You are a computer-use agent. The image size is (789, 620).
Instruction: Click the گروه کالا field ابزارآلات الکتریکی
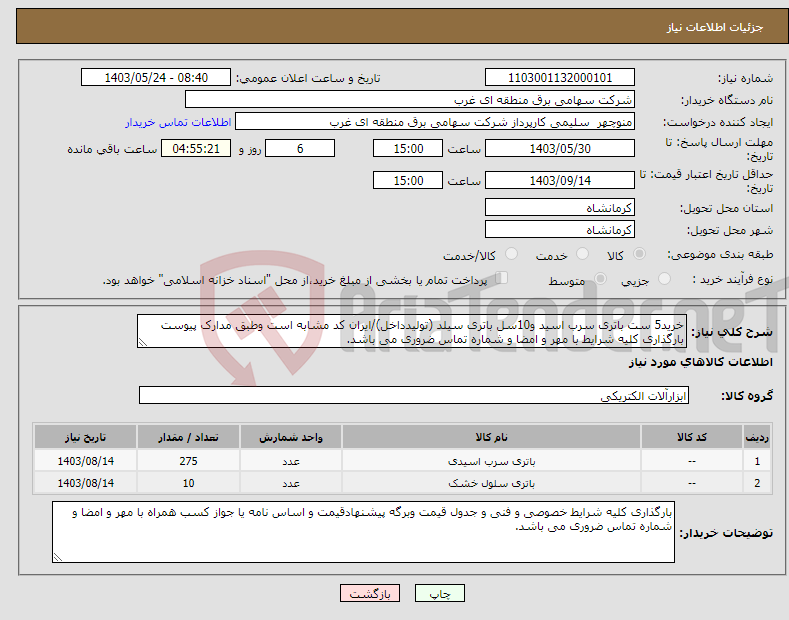click(x=414, y=396)
